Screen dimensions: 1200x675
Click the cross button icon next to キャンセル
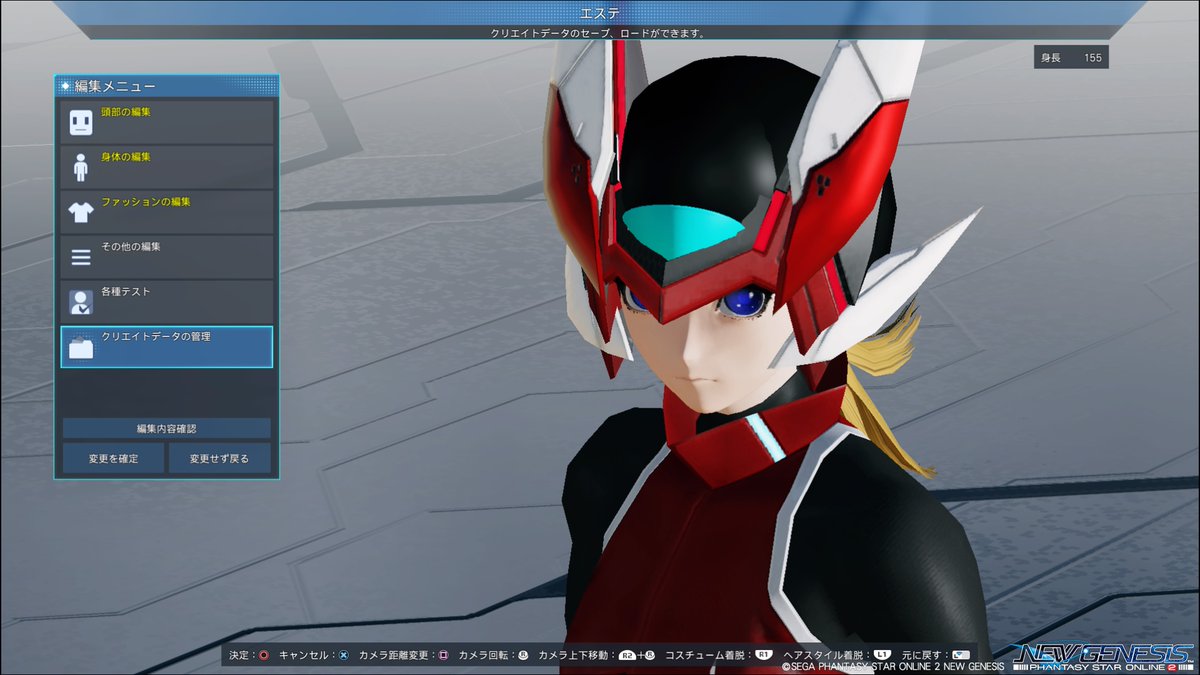pyautogui.click(x=344, y=654)
